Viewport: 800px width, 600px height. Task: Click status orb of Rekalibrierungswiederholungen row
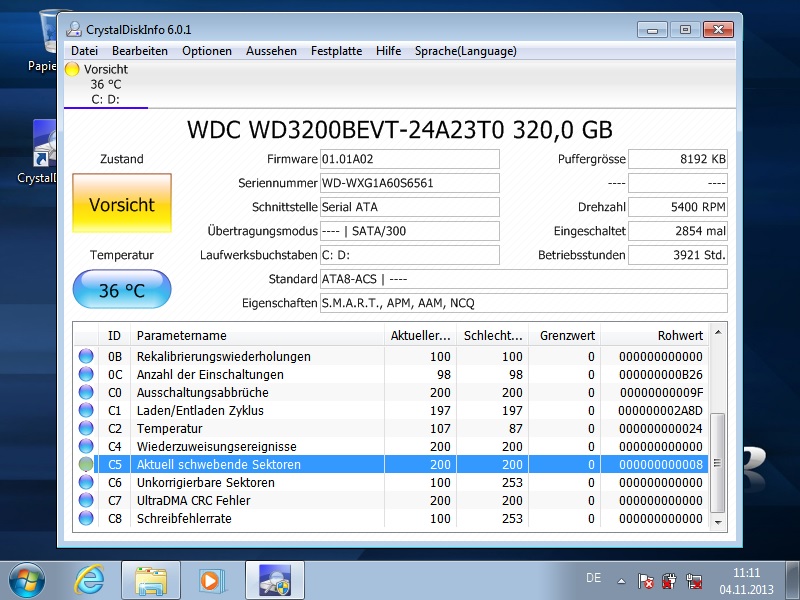tap(86, 356)
